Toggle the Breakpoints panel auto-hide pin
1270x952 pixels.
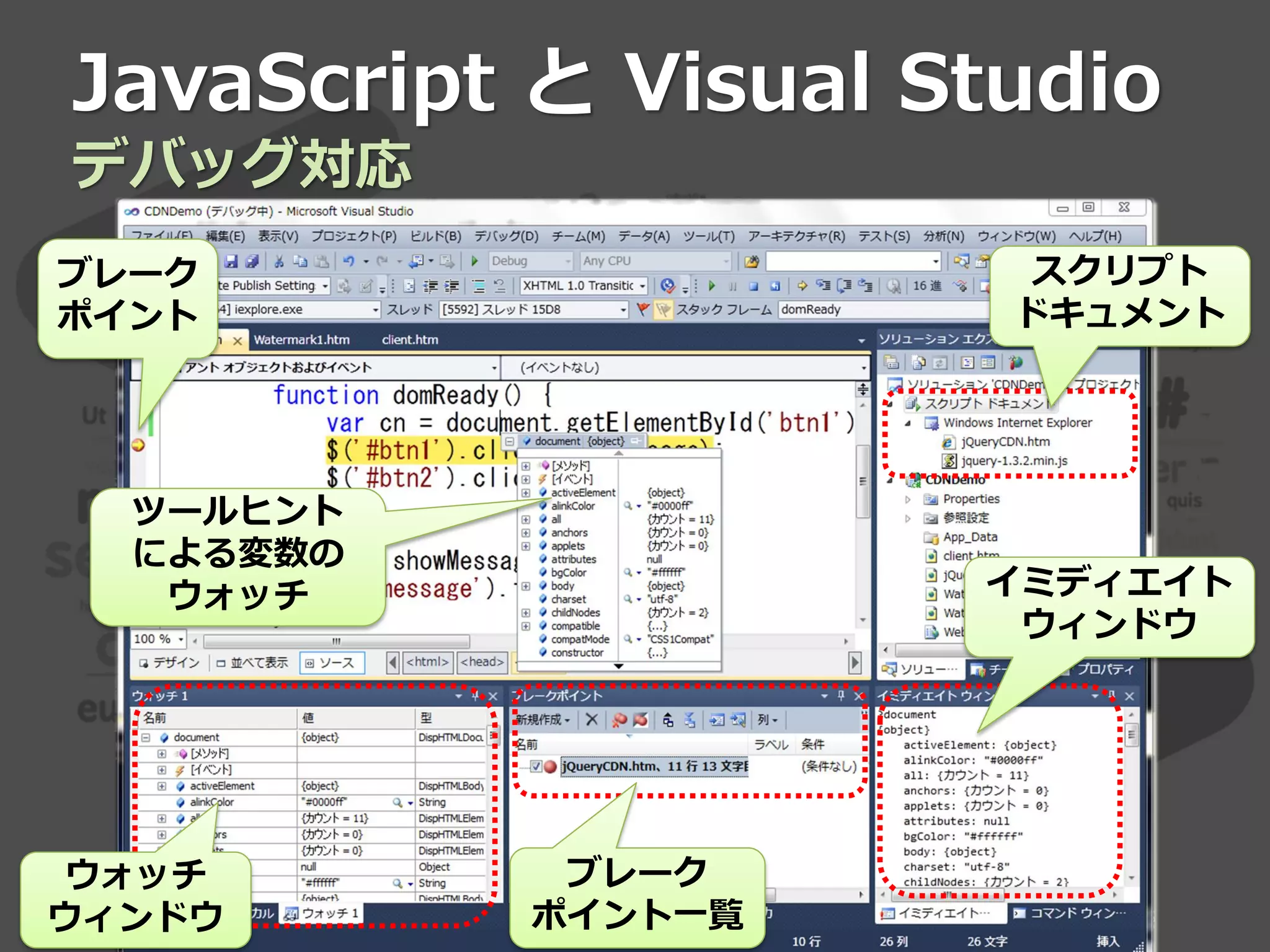click(x=841, y=697)
